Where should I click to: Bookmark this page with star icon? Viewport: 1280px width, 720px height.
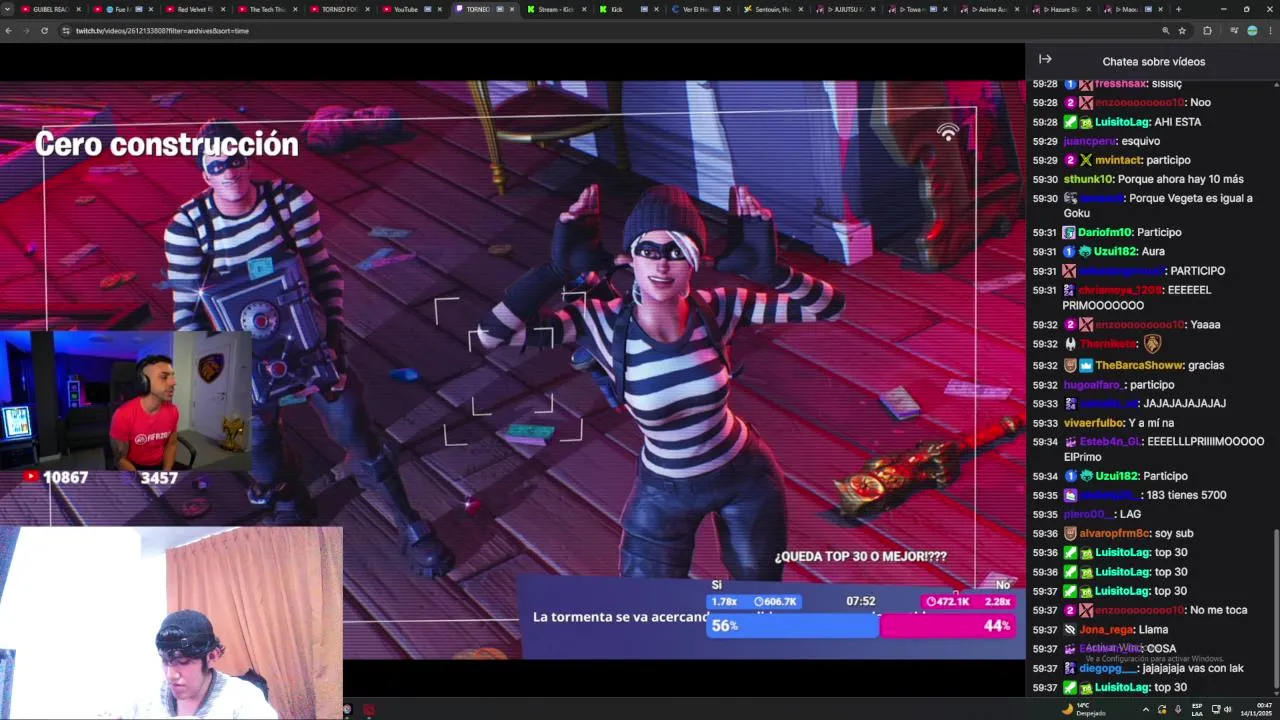pyautogui.click(x=1182, y=31)
